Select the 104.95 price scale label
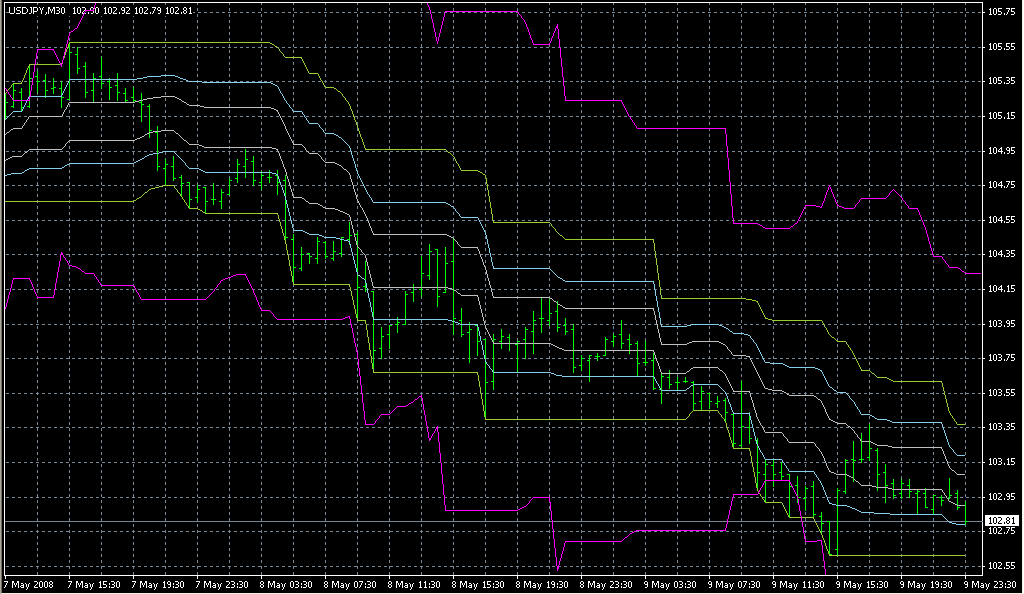1024x594 pixels. (x=1001, y=150)
